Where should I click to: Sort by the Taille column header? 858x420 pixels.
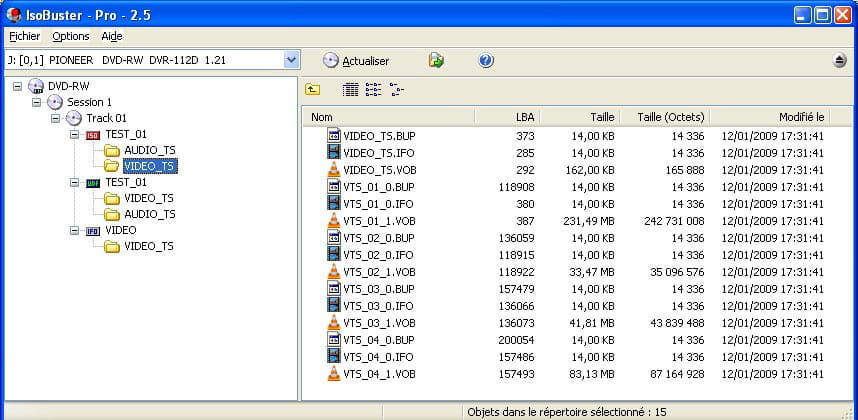click(x=580, y=117)
